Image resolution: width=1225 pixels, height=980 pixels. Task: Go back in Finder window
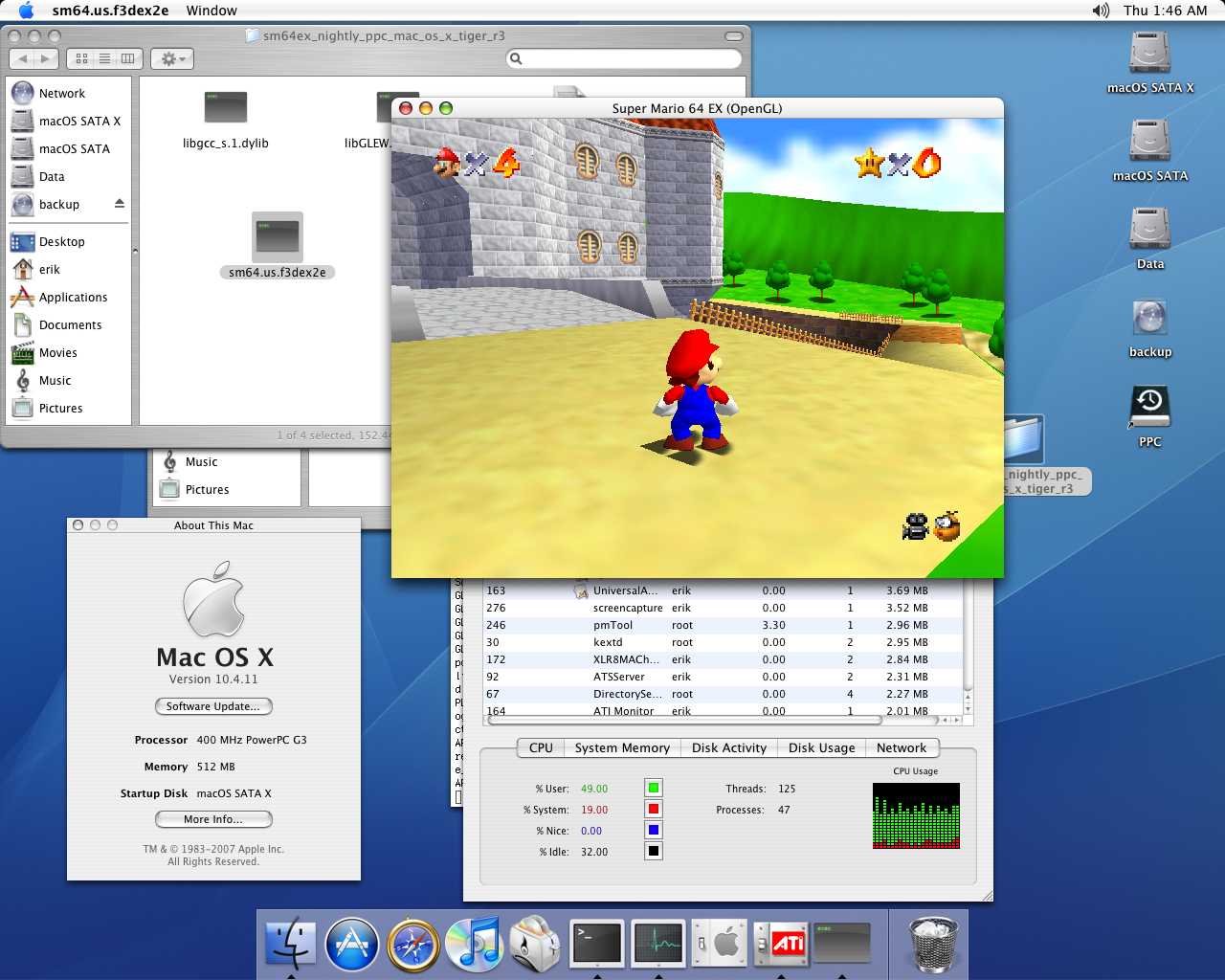click(22, 58)
